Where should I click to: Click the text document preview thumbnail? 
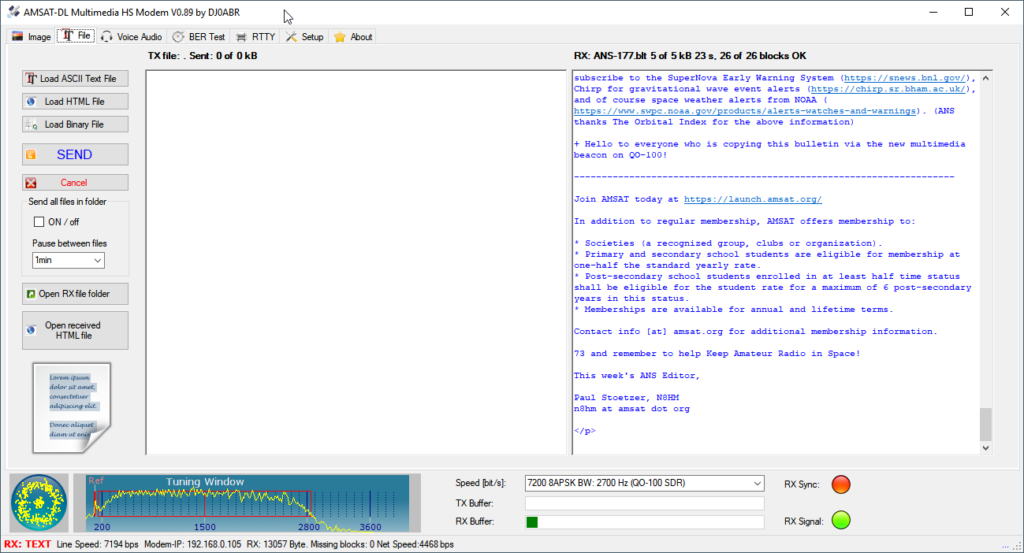coord(72,408)
